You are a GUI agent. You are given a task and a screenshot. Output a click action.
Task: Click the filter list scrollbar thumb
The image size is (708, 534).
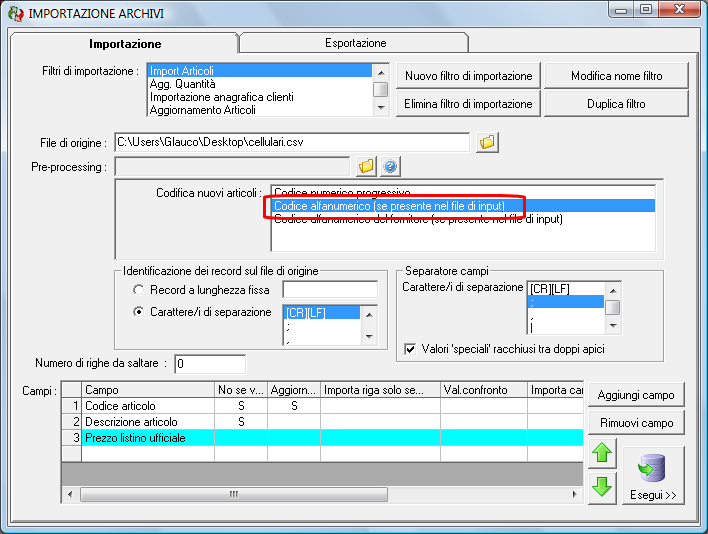coord(381,89)
